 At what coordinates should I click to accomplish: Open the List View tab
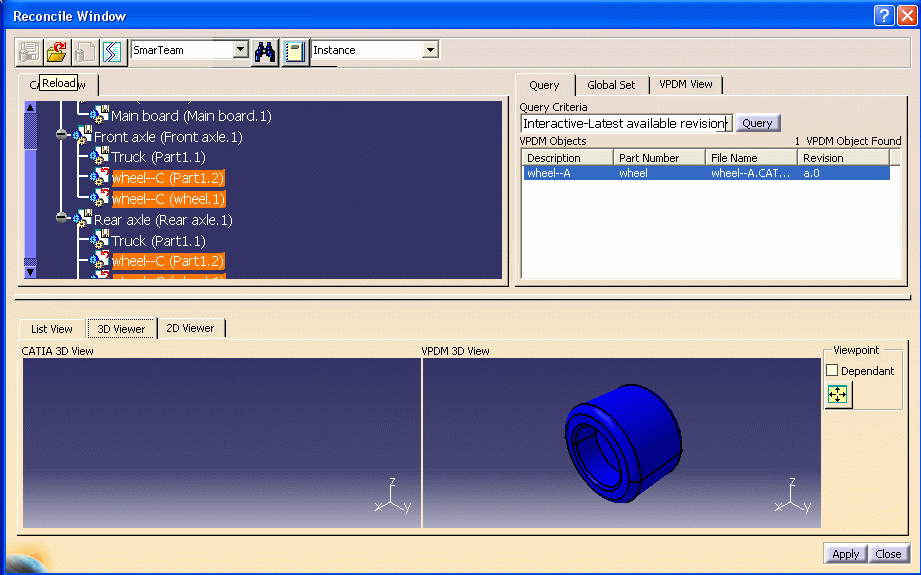click(x=52, y=329)
